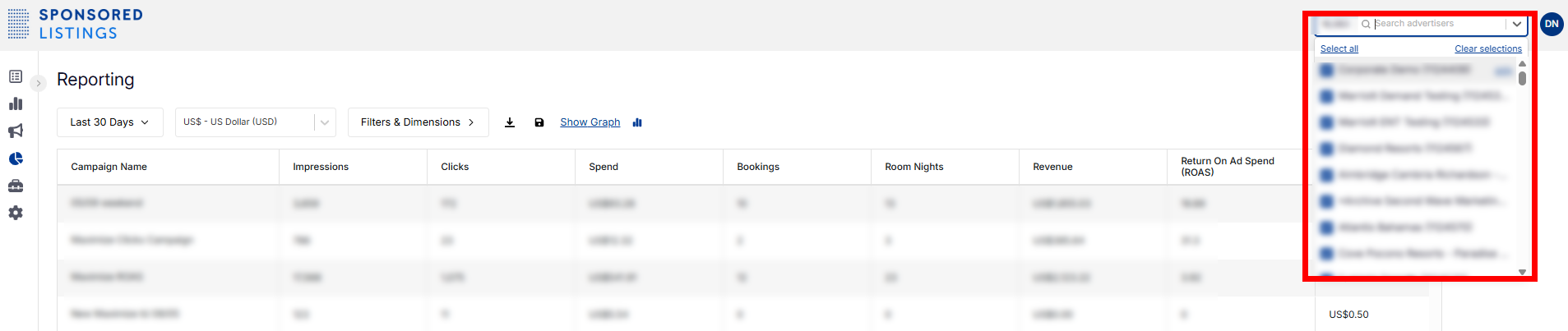Collapse the advertiser search dropdown arrow
Image resolution: width=1568 pixels, height=331 pixels.
click(1516, 24)
